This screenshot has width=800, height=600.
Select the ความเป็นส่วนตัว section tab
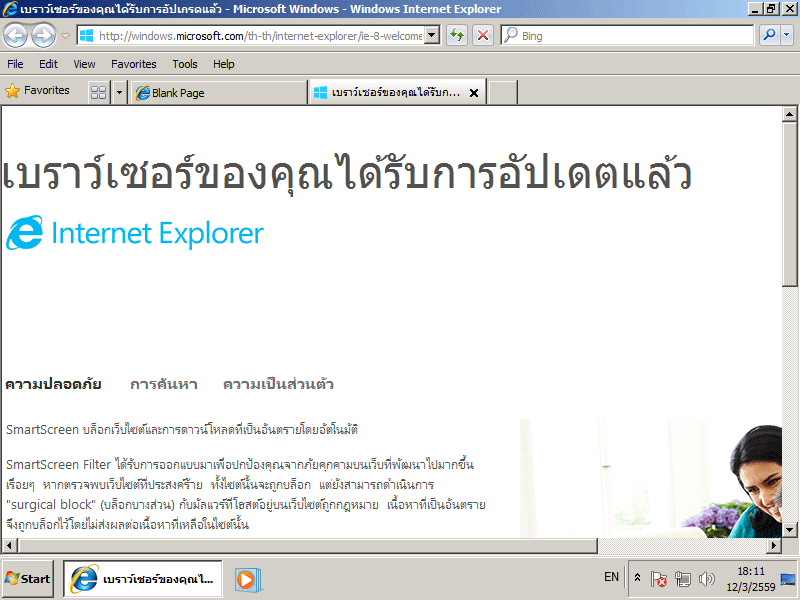pos(279,384)
